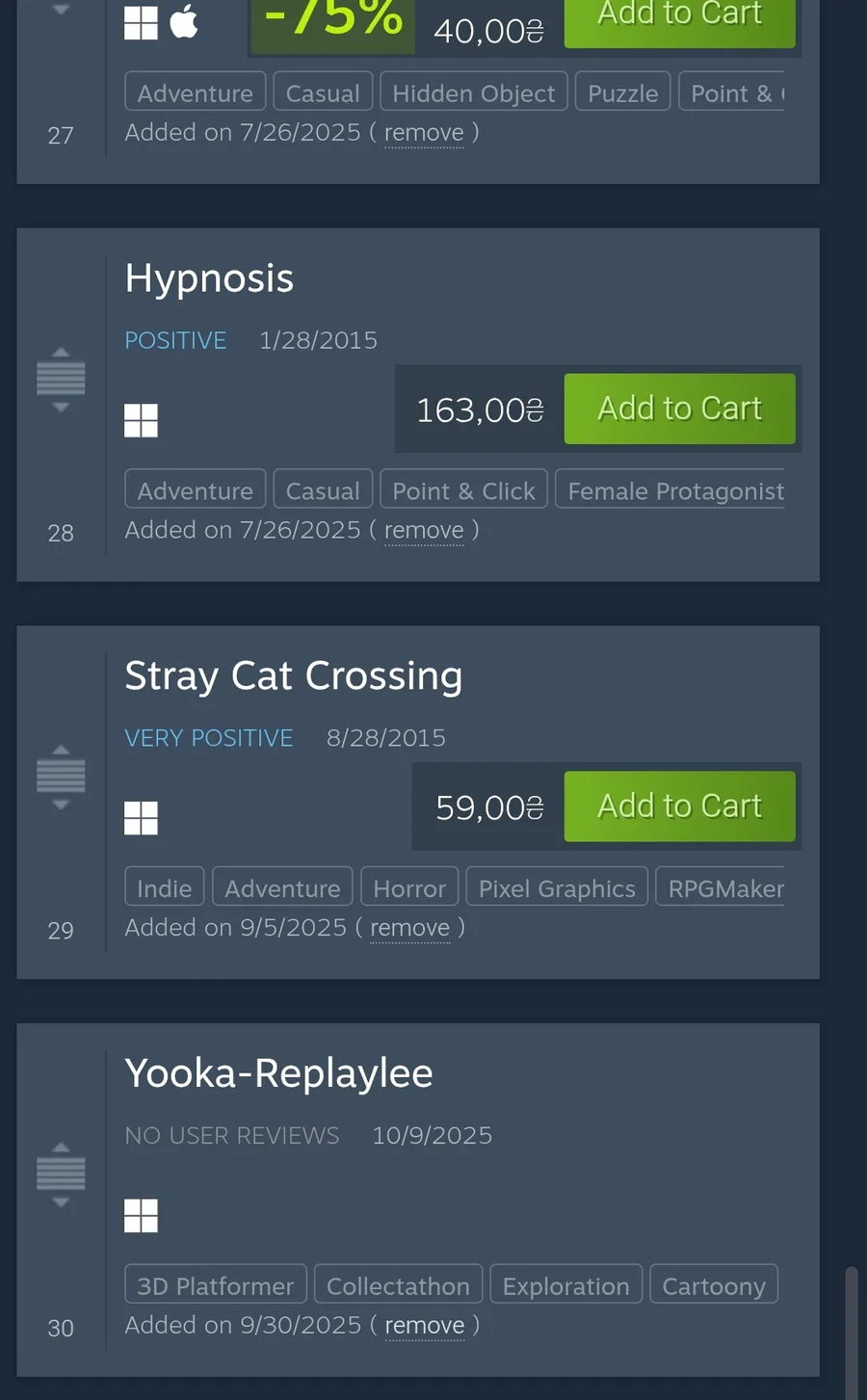The image size is (867, 1400).
Task: Click the Windows icon under Stray Cat Crossing
Action: 141,818
